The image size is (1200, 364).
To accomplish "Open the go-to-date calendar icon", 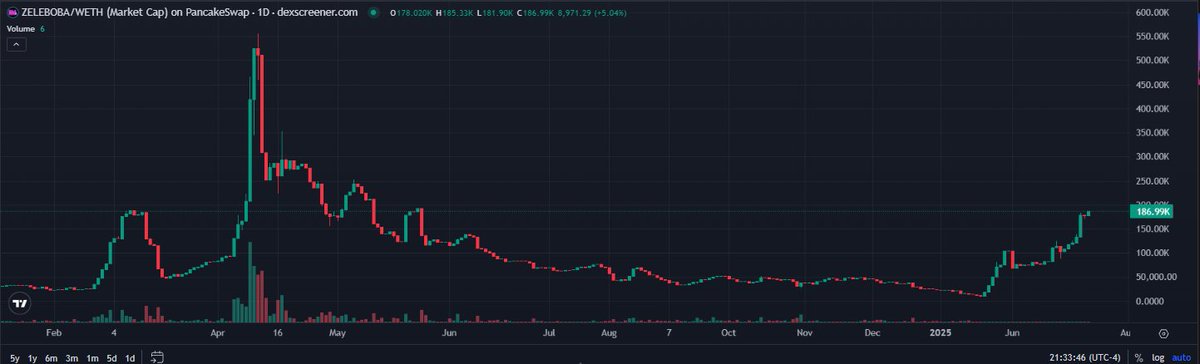I will (157, 356).
